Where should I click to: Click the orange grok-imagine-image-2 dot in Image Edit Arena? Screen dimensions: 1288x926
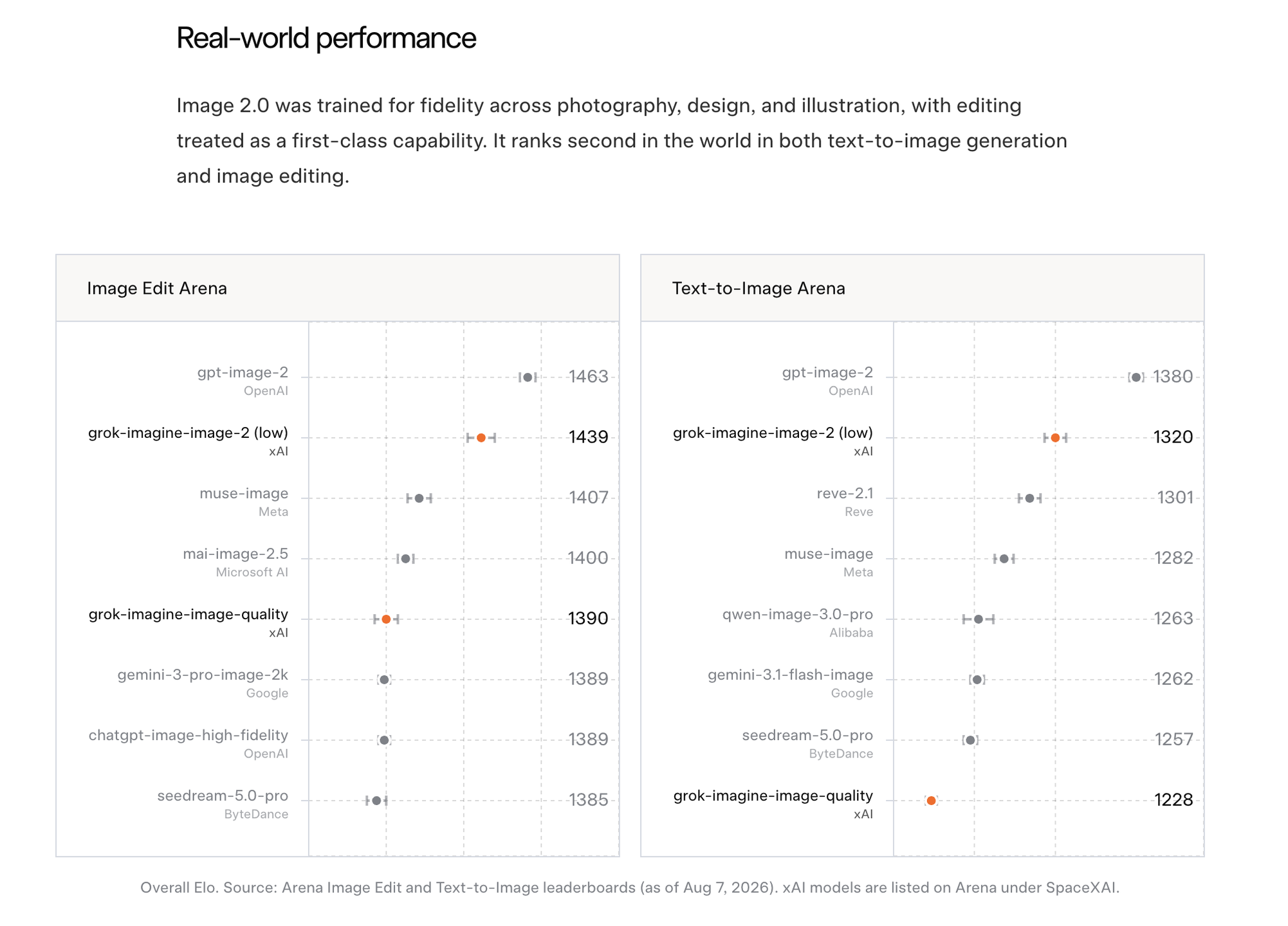point(481,438)
